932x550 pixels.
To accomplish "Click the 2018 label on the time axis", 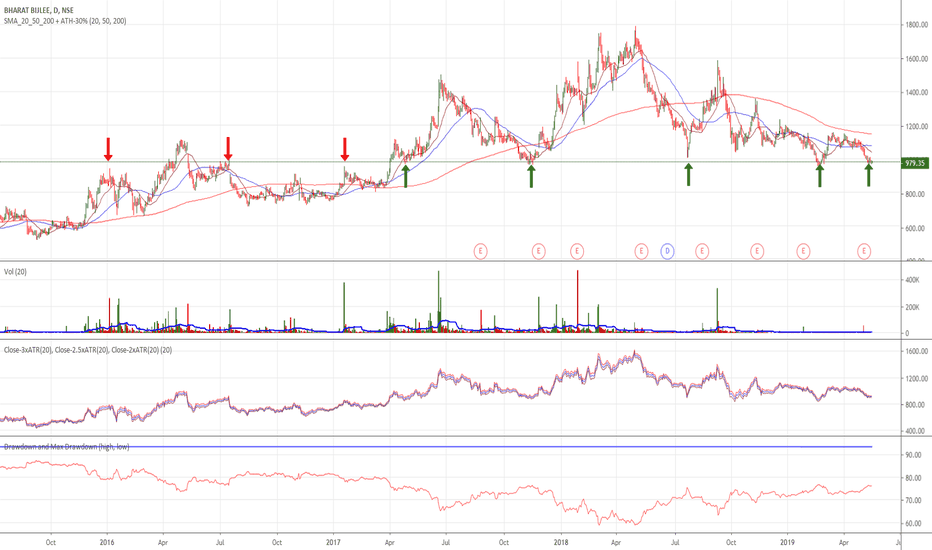I will [x=561, y=542].
